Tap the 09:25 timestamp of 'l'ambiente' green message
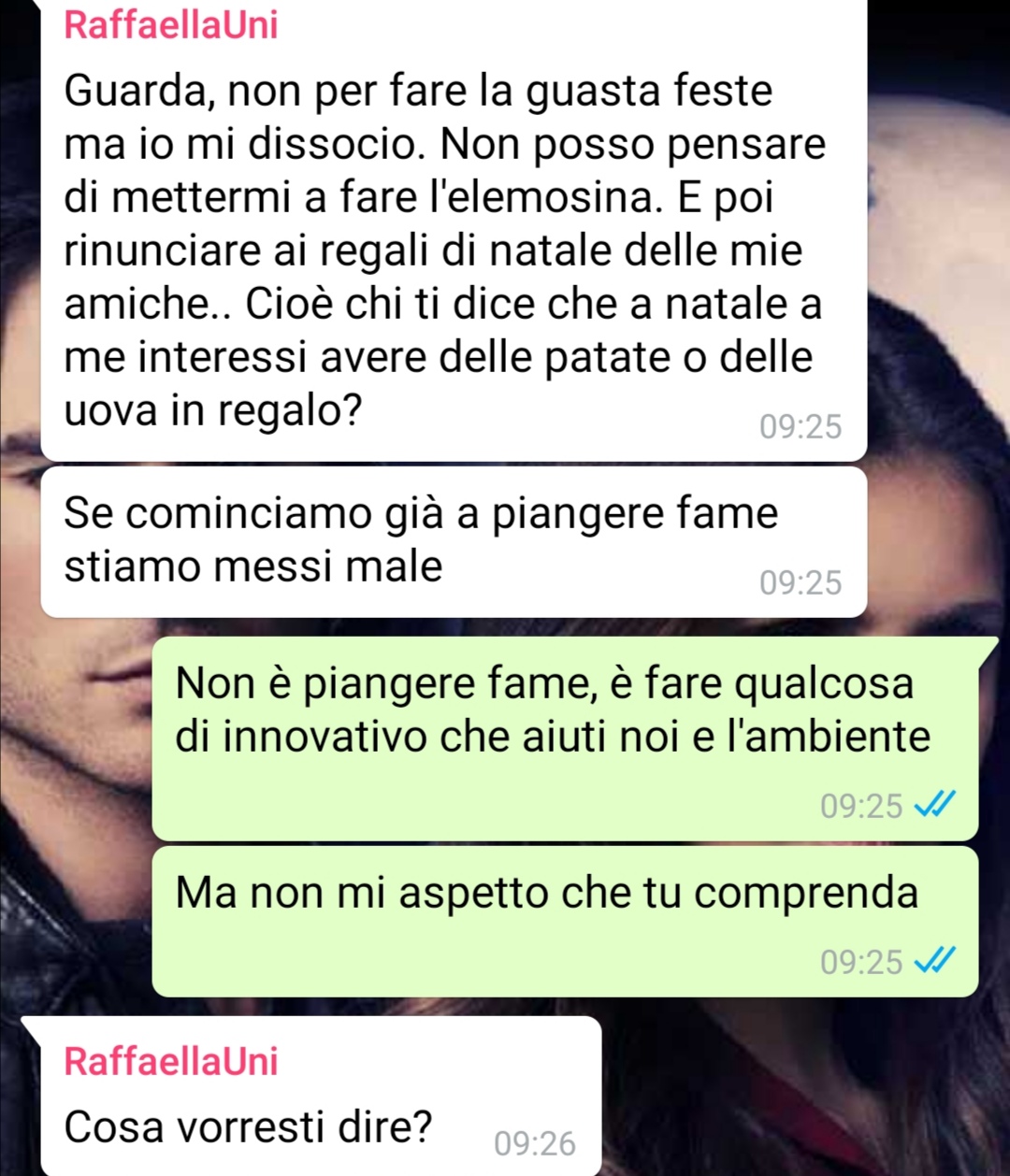 click(x=861, y=805)
